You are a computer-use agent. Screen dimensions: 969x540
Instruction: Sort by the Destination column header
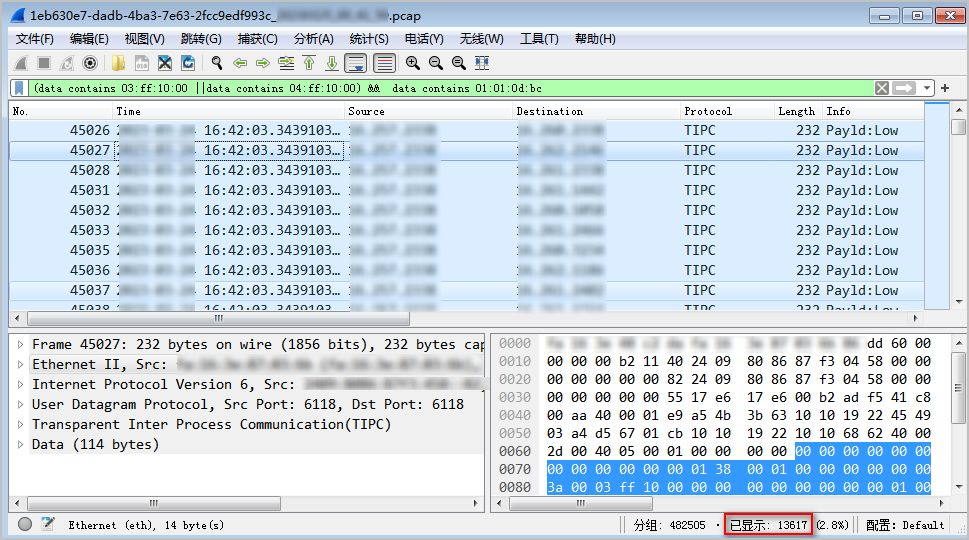[x=597, y=111]
